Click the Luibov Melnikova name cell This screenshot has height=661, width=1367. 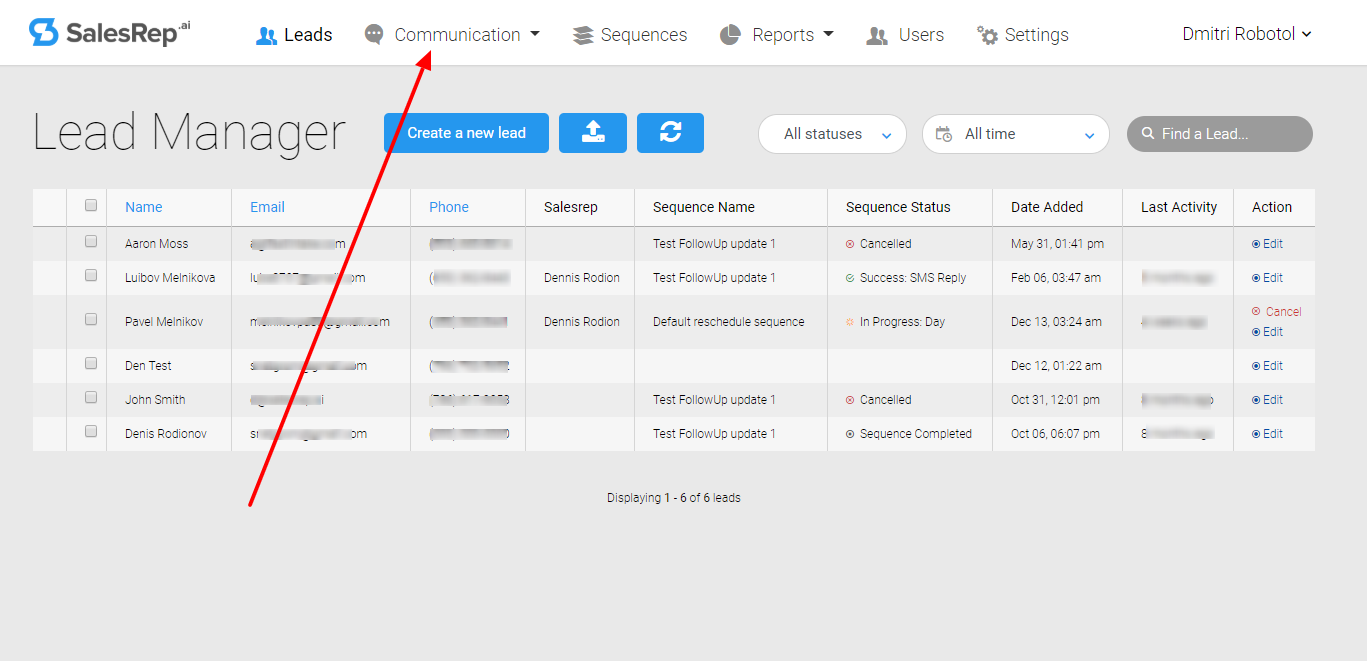[170, 278]
